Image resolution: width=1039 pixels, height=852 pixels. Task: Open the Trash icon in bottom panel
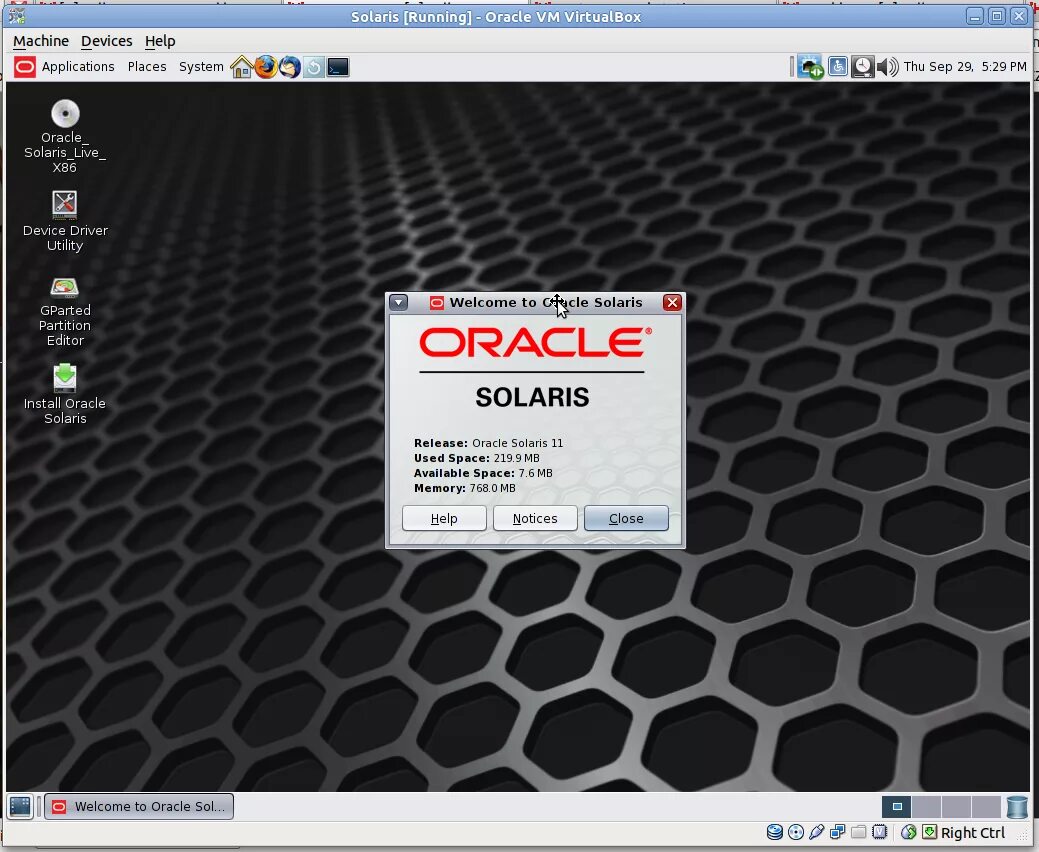tap(1017, 806)
